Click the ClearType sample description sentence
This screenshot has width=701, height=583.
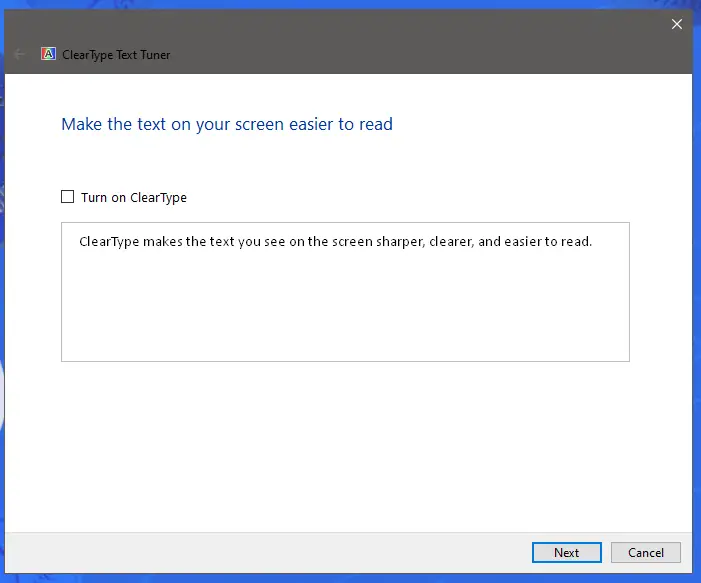[x=335, y=242]
